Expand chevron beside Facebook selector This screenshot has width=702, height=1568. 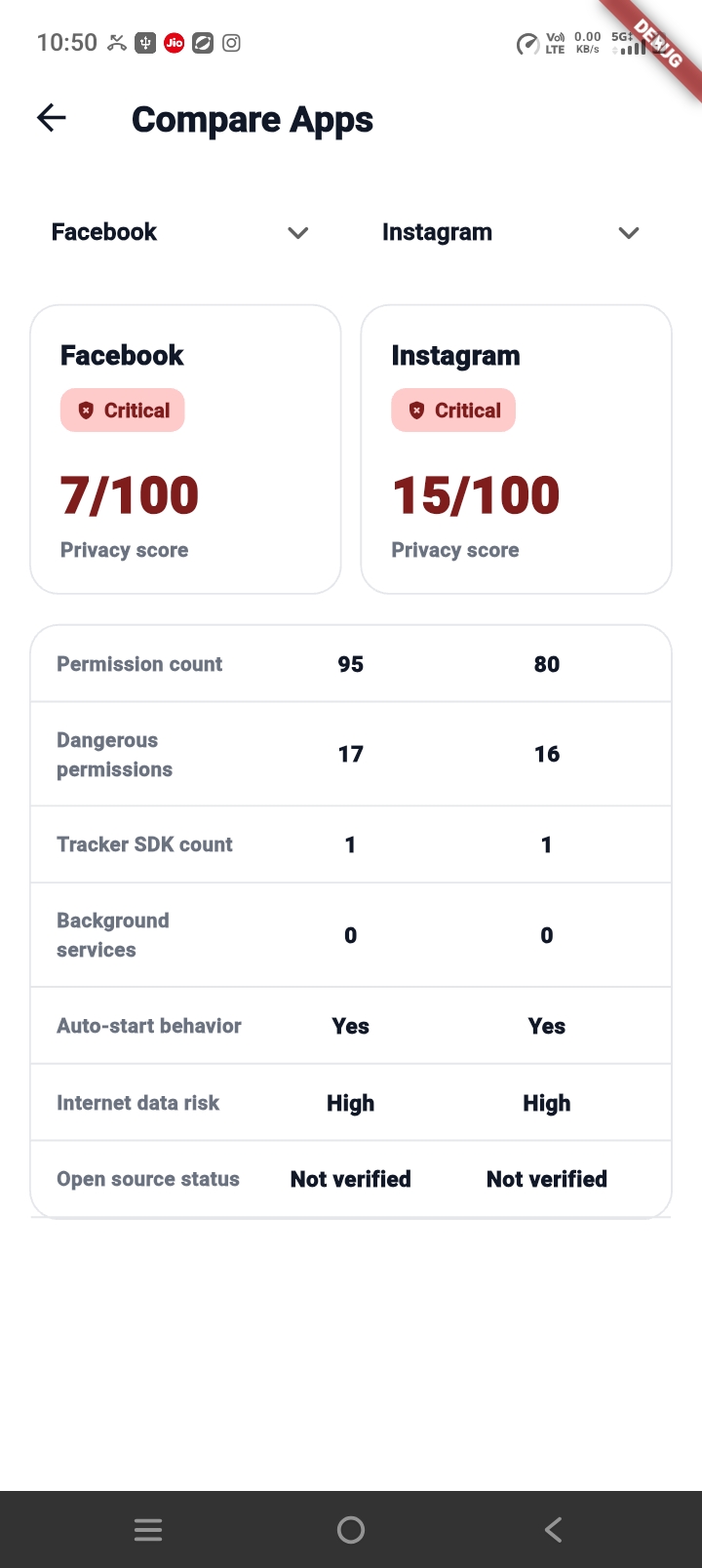coord(298,233)
